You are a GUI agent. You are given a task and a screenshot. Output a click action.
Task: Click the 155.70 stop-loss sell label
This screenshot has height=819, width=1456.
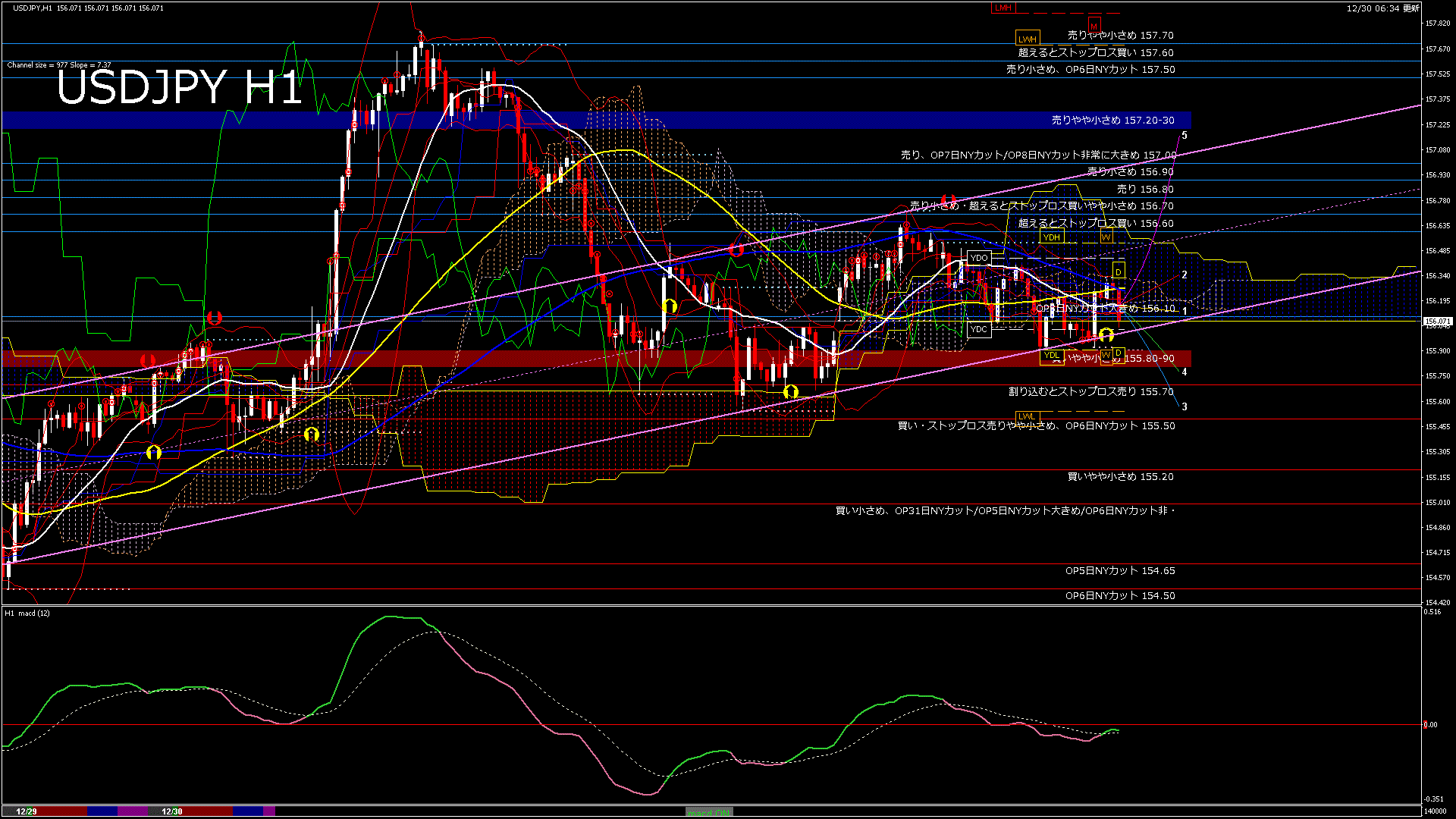[1090, 392]
